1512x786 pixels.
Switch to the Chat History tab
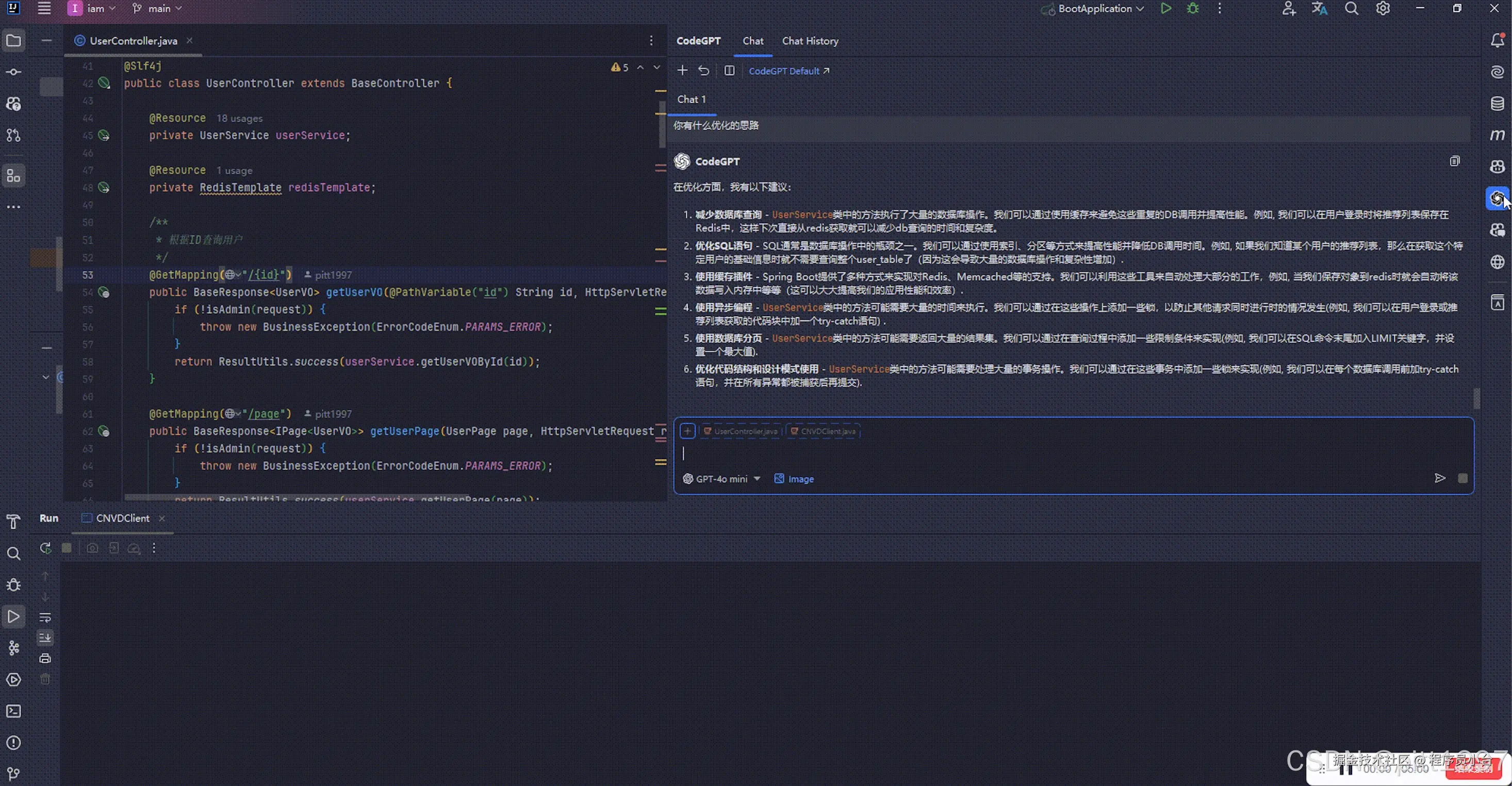point(810,41)
